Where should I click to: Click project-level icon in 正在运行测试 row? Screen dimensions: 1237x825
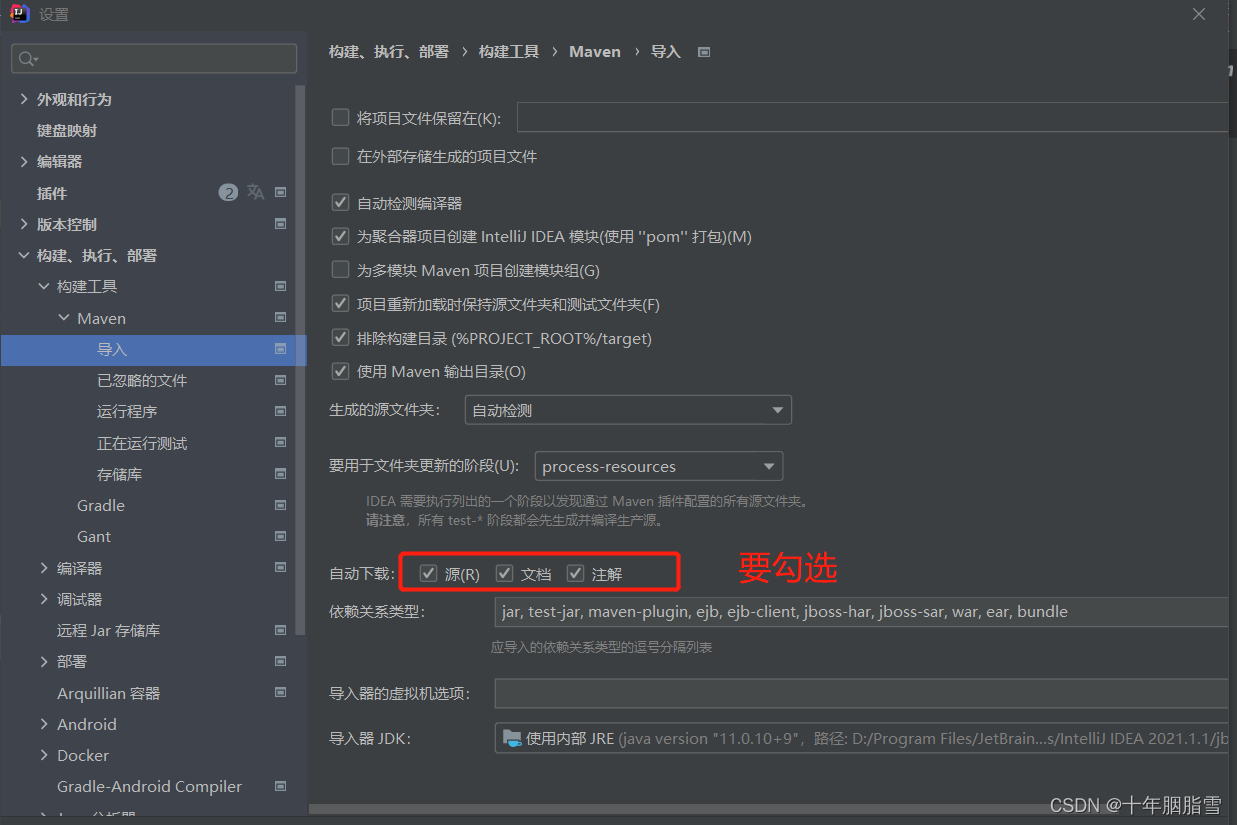[281, 443]
